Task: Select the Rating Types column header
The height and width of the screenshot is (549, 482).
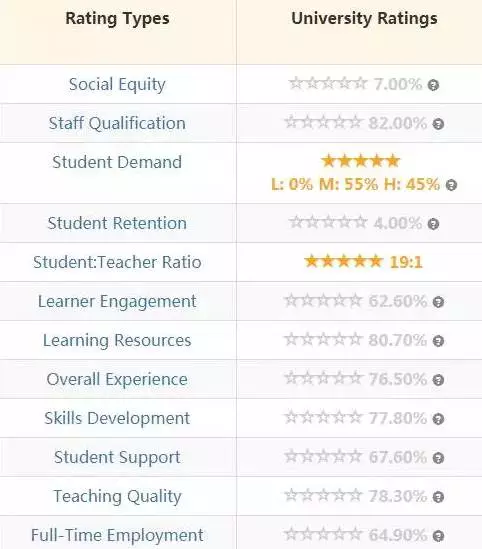Action: pos(117,18)
